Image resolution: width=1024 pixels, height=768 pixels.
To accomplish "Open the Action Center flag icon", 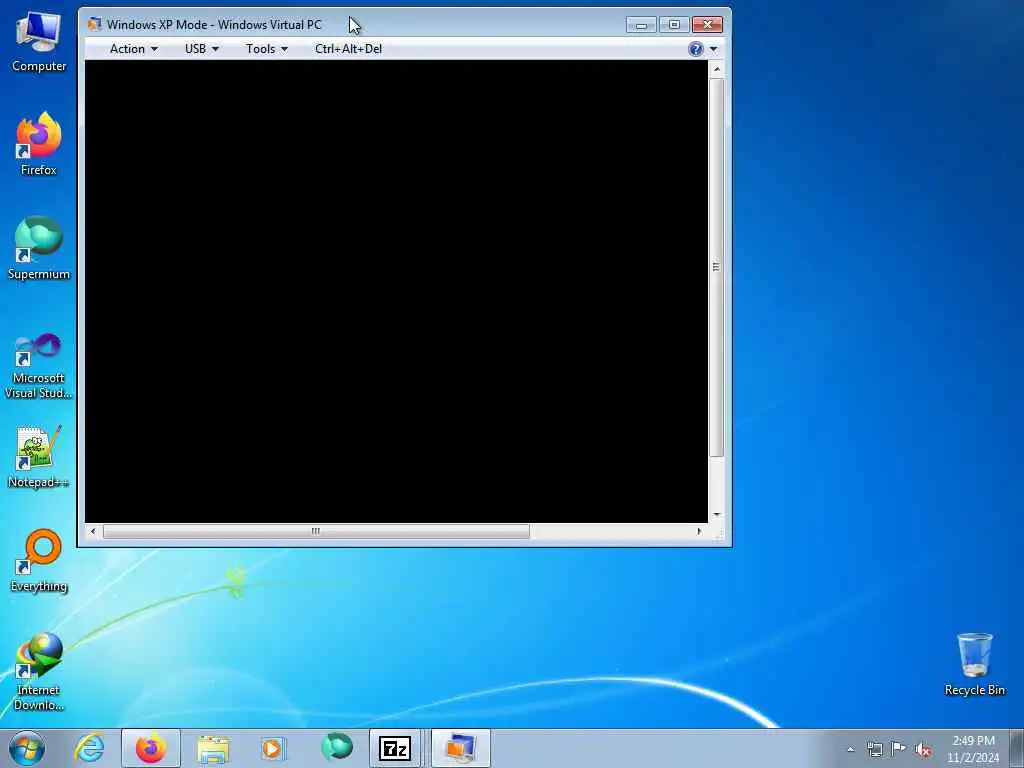I will coord(899,749).
